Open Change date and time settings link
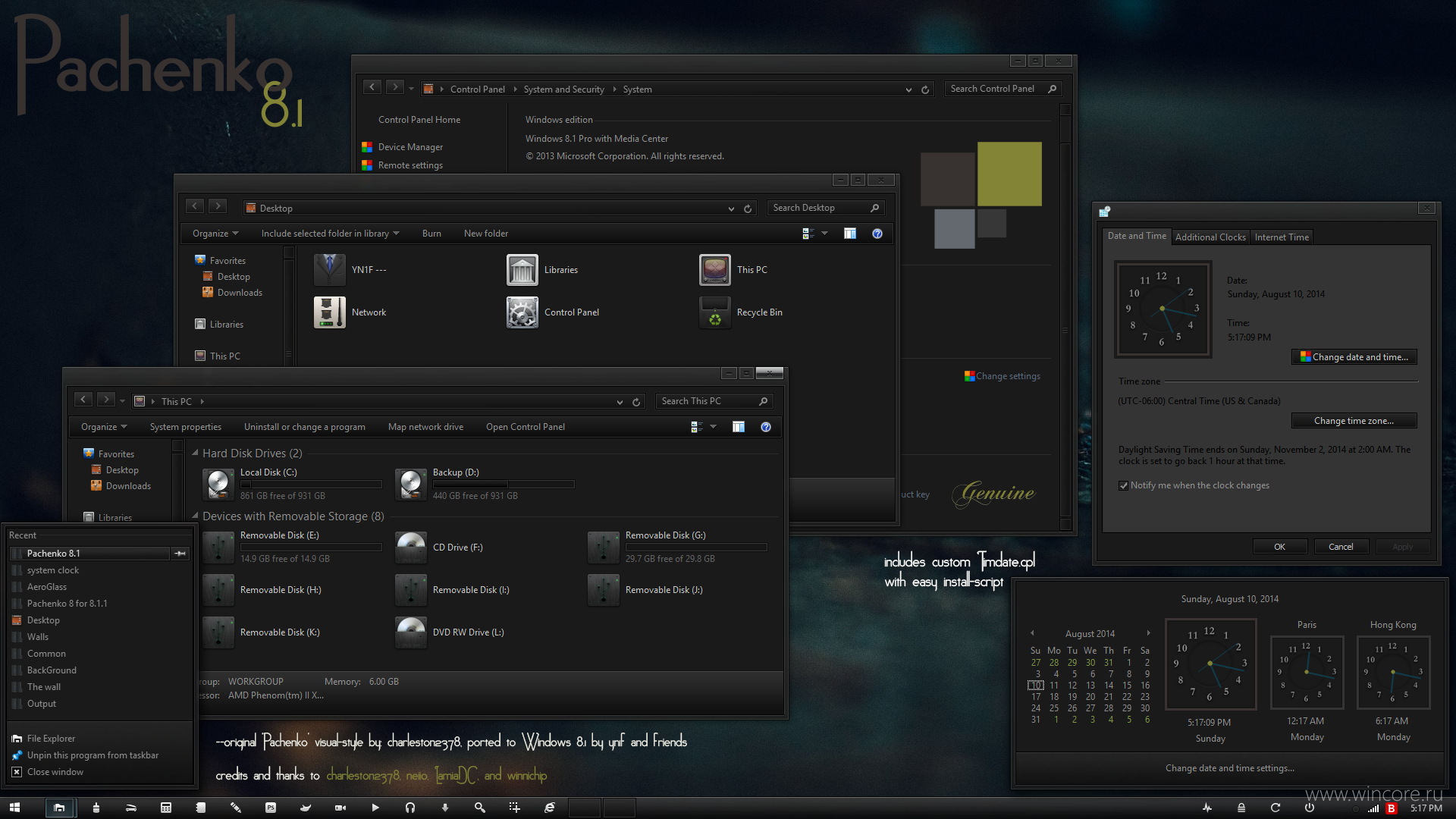Viewport: 1456px width, 819px height. point(1229,768)
